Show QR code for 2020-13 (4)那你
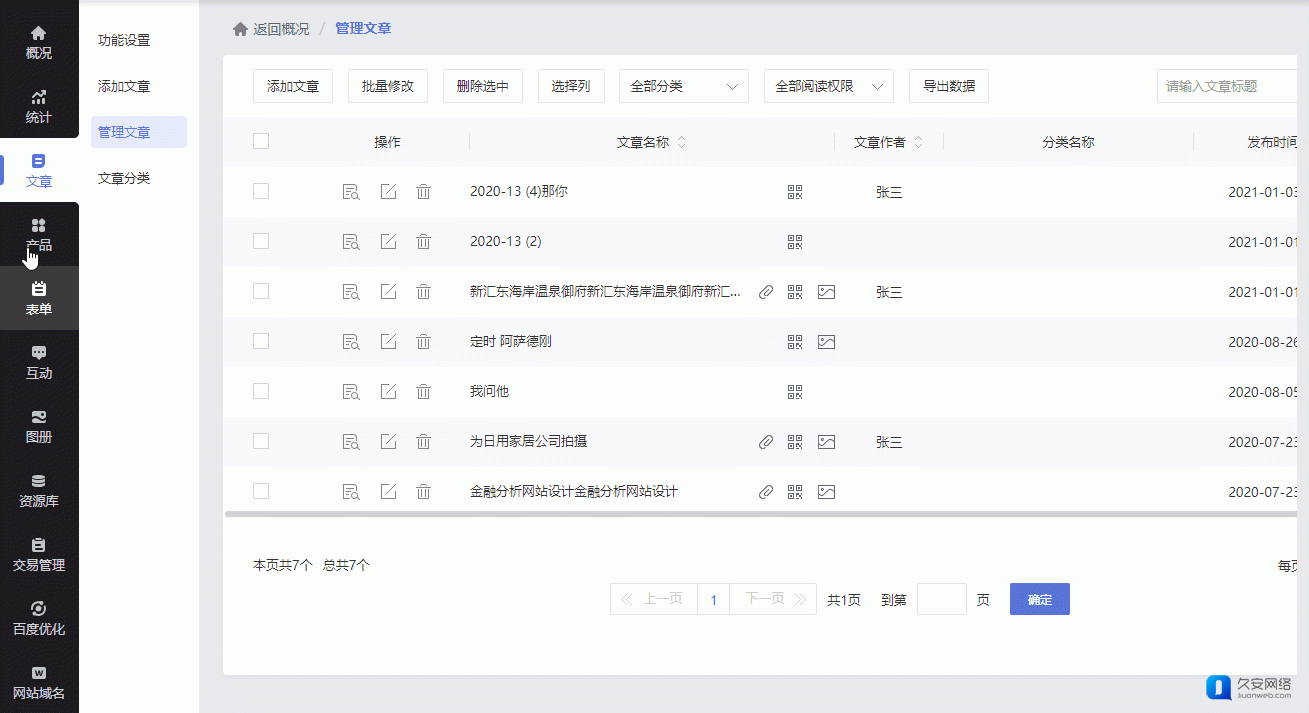The width and height of the screenshot is (1309, 713). pos(795,192)
